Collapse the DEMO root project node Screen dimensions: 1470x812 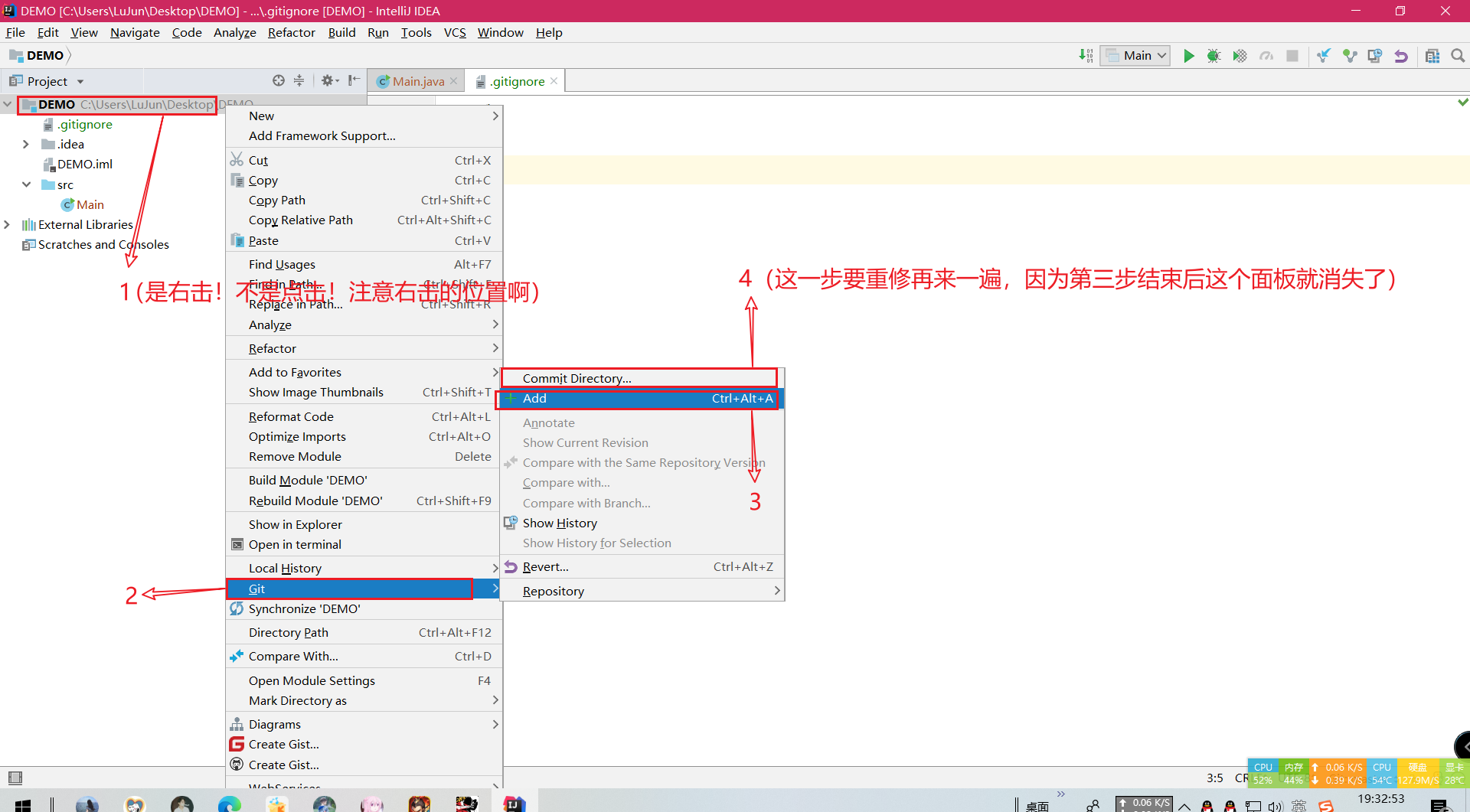(x=7, y=104)
